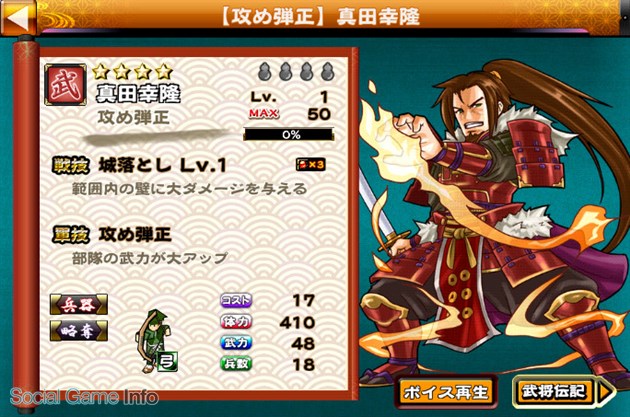The image size is (630, 417).
Task: Tap the 戦技 battle skill label
Action: 71,166
